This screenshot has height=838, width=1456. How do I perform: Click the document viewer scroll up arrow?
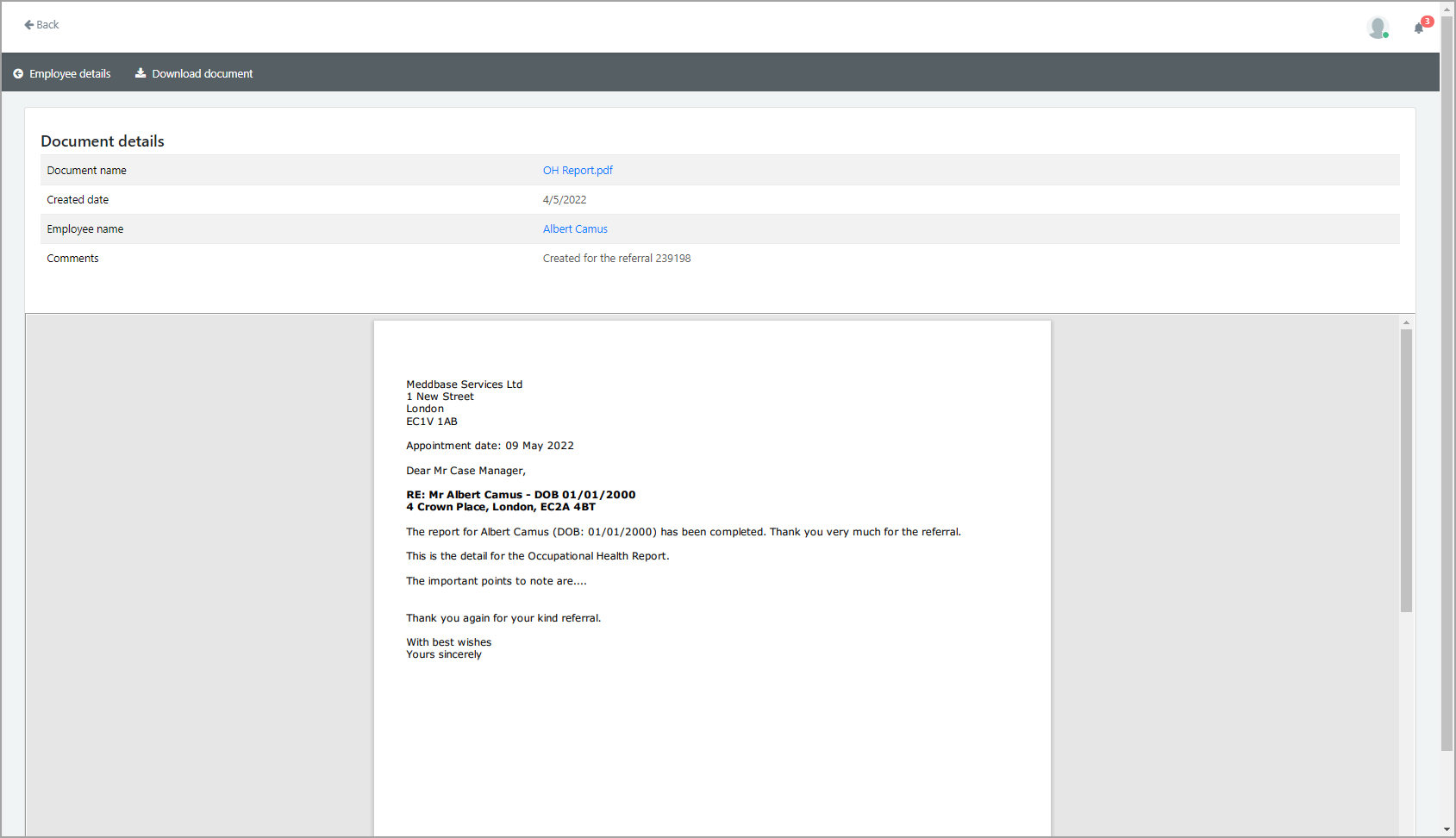point(1406,322)
